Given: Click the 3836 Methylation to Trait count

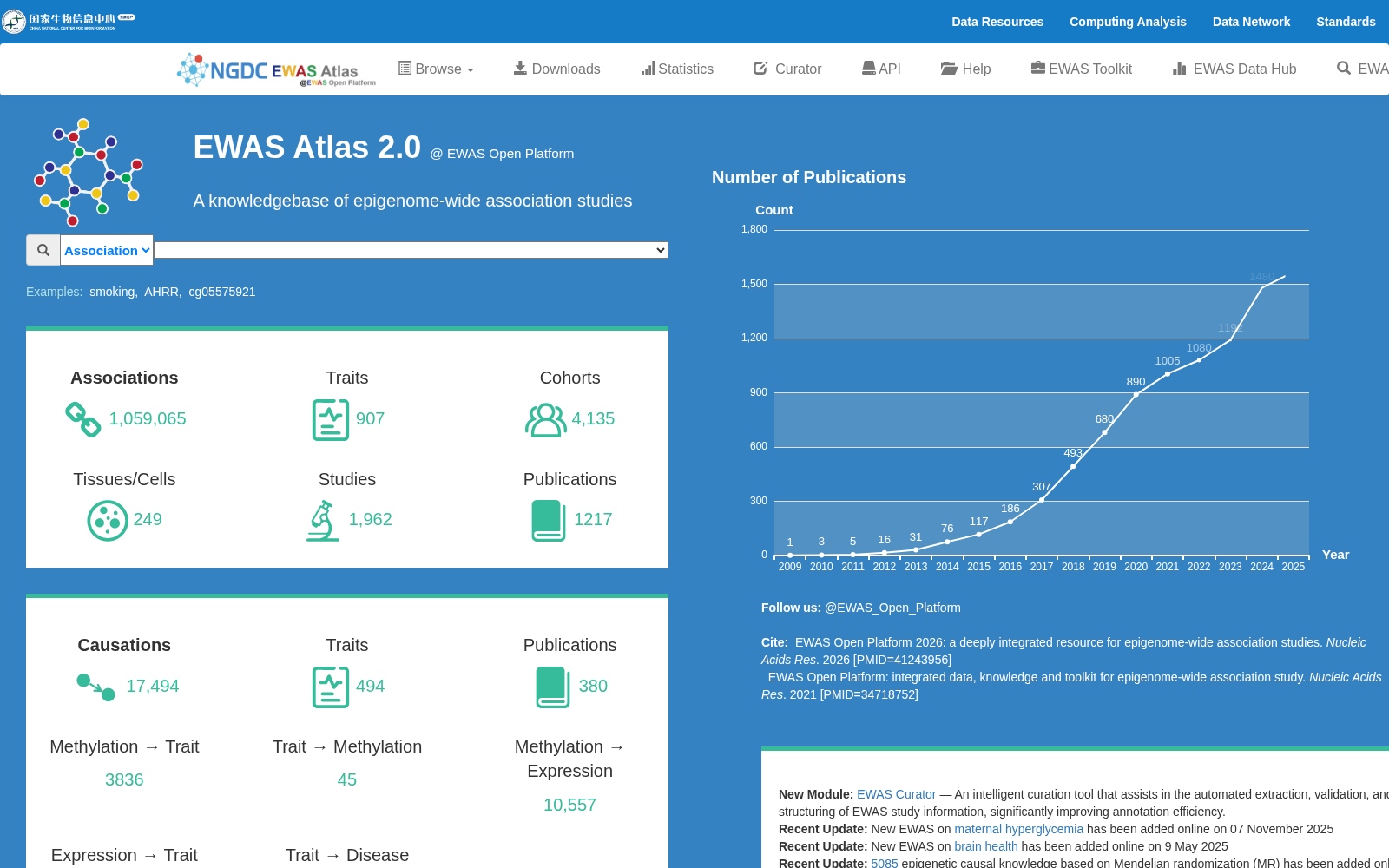Looking at the screenshot, I should (124, 780).
